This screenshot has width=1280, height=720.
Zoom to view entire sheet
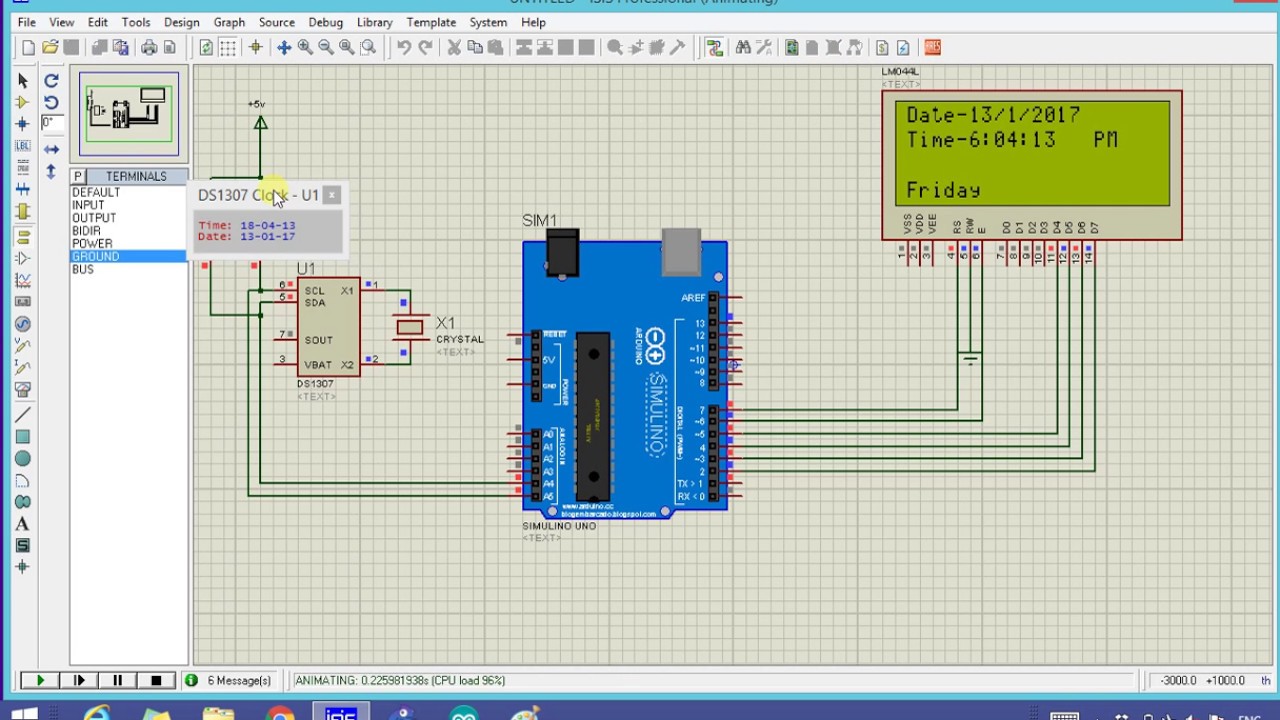(347, 47)
